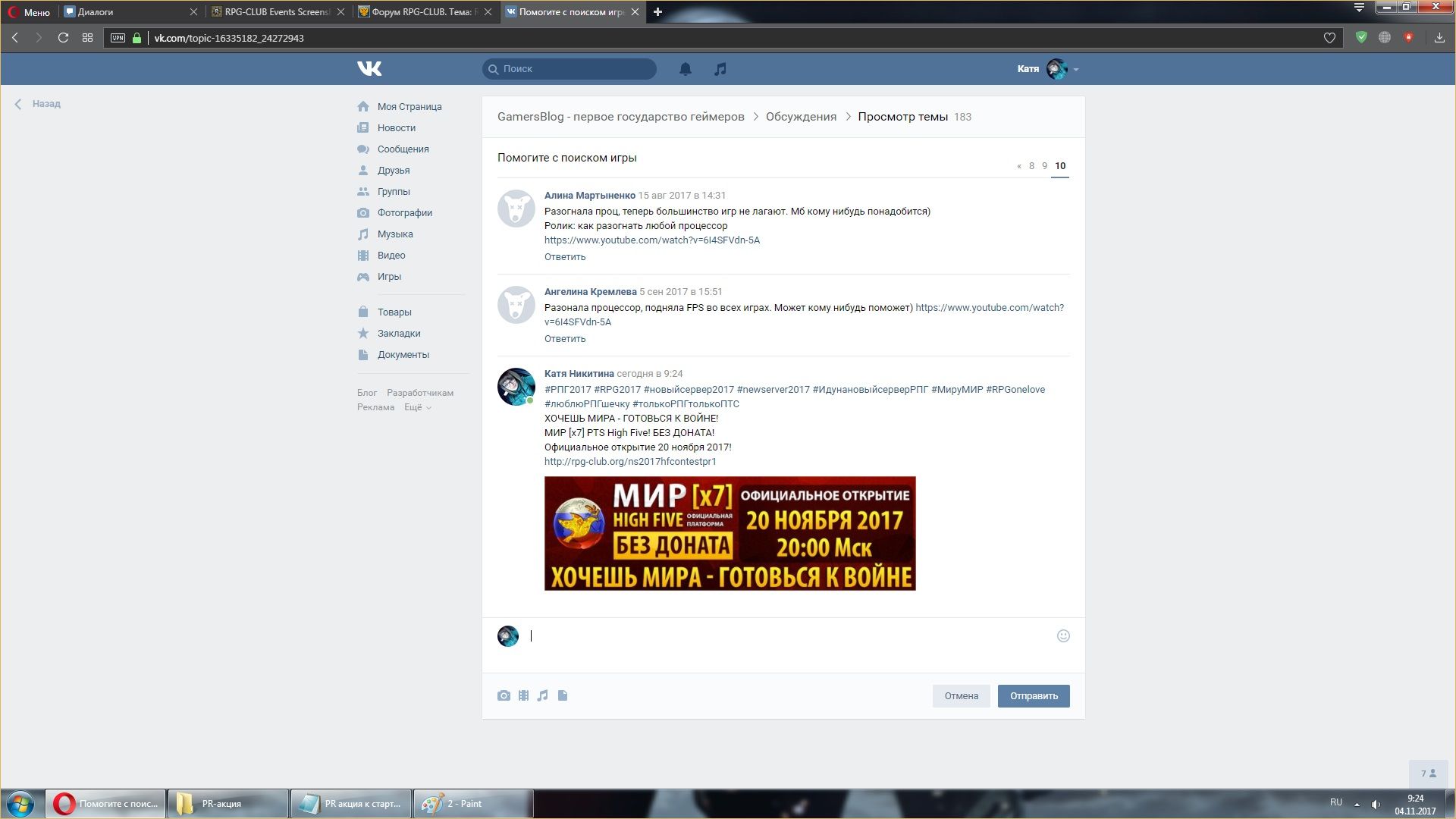This screenshot has height=819, width=1456.
Task: Go to page 8 of the topic
Action: pos(1031,166)
